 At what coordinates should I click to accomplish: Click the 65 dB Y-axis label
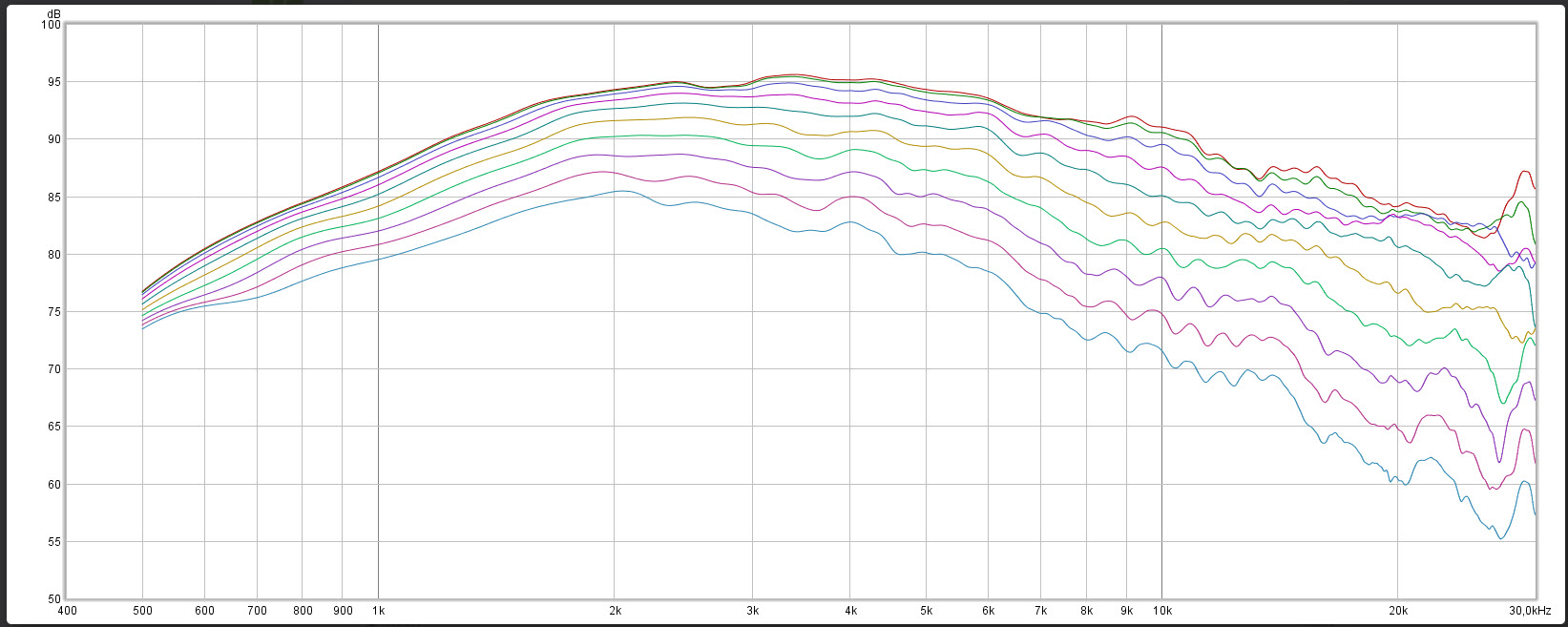(54, 427)
